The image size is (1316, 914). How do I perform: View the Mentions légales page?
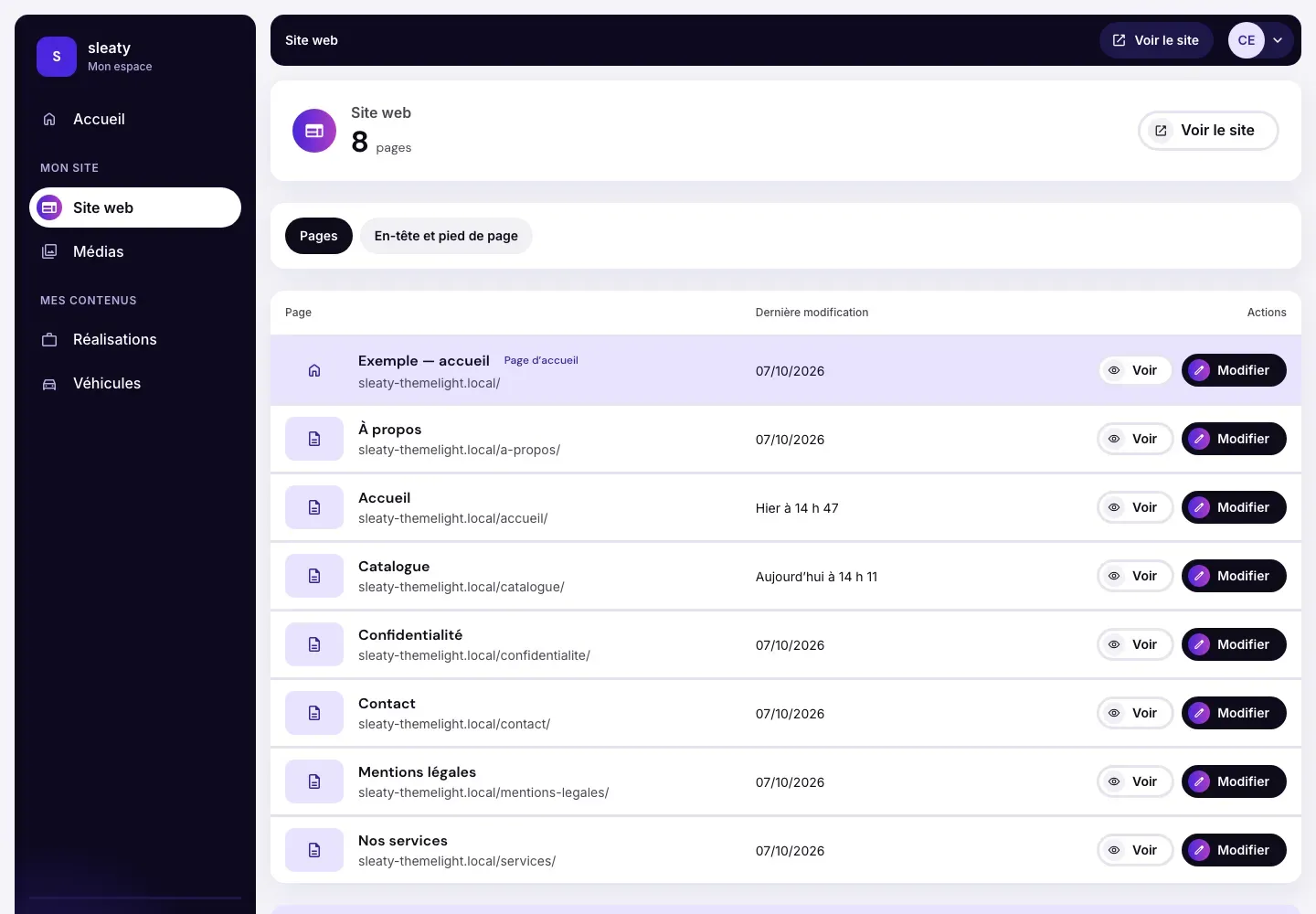[x=1135, y=781]
